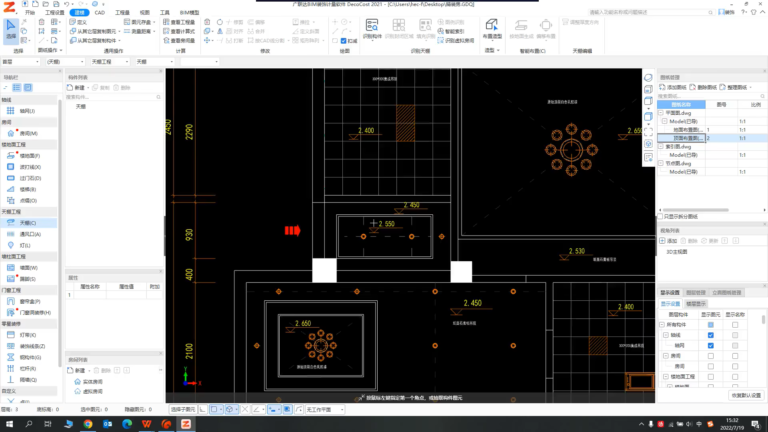The height and width of the screenshot is (432, 768).
Task: Collapse 节点图.dwg tree node
Action: tap(661, 164)
